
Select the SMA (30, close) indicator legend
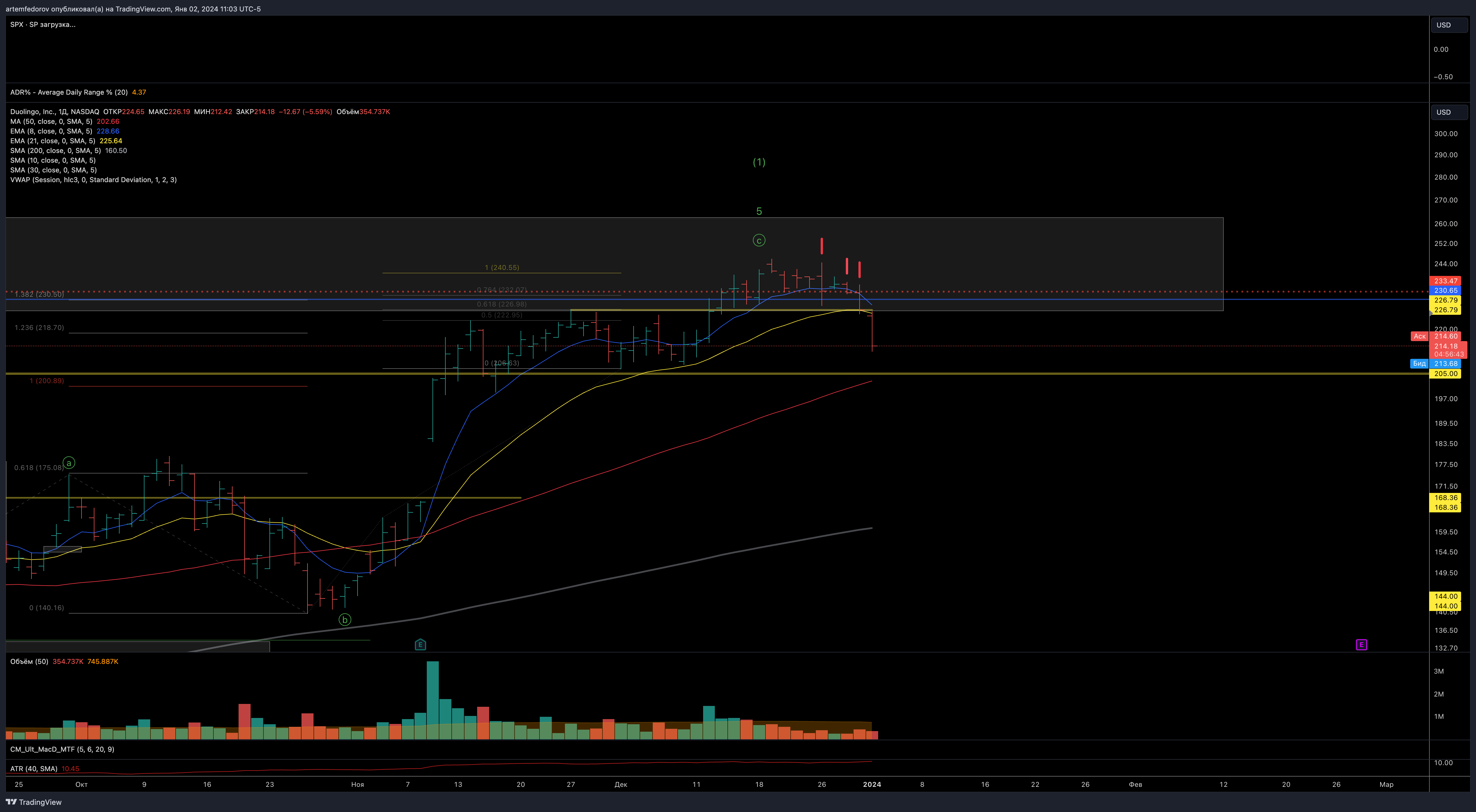[x=53, y=170]
